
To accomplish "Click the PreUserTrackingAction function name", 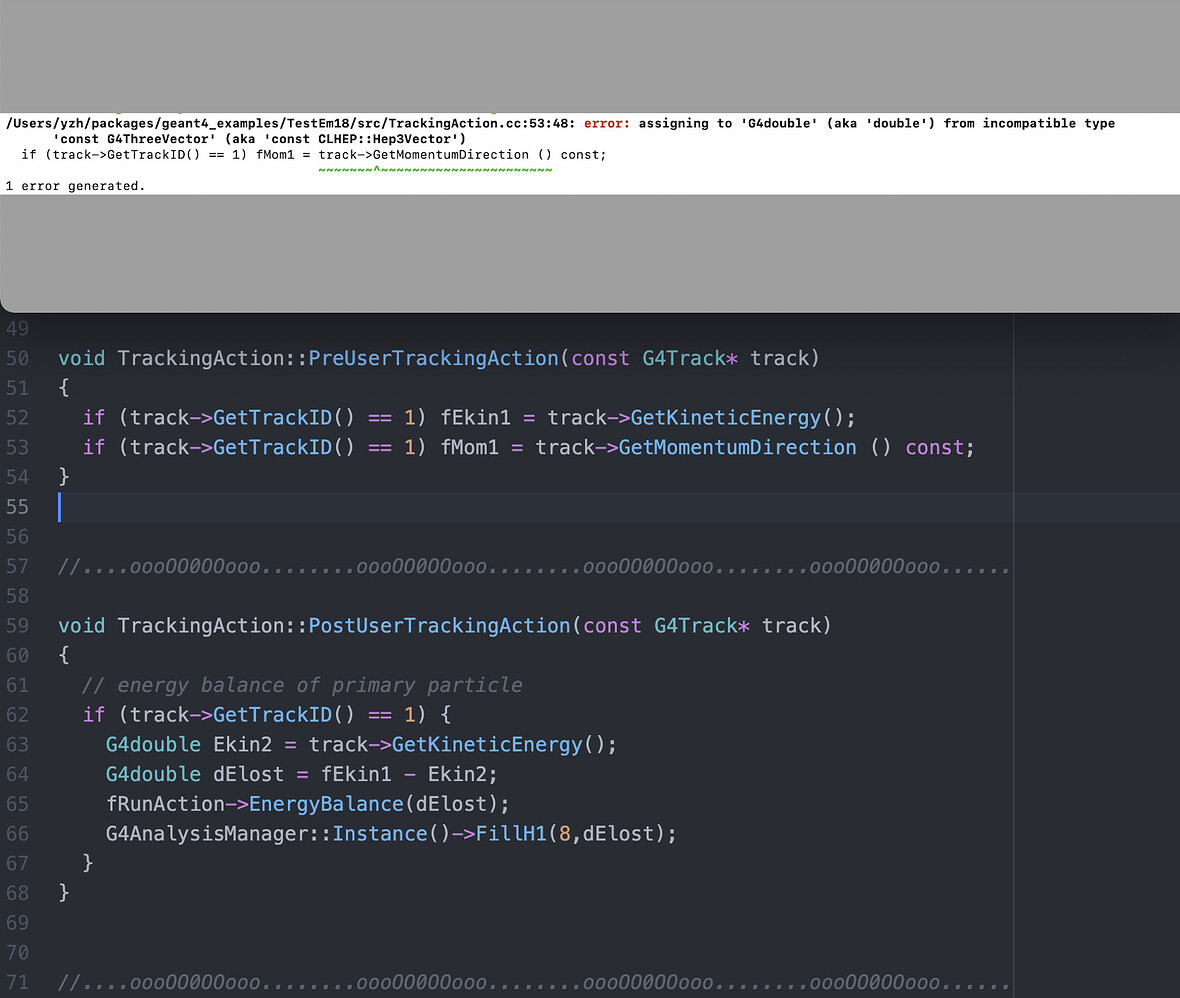I will [433, 358].
